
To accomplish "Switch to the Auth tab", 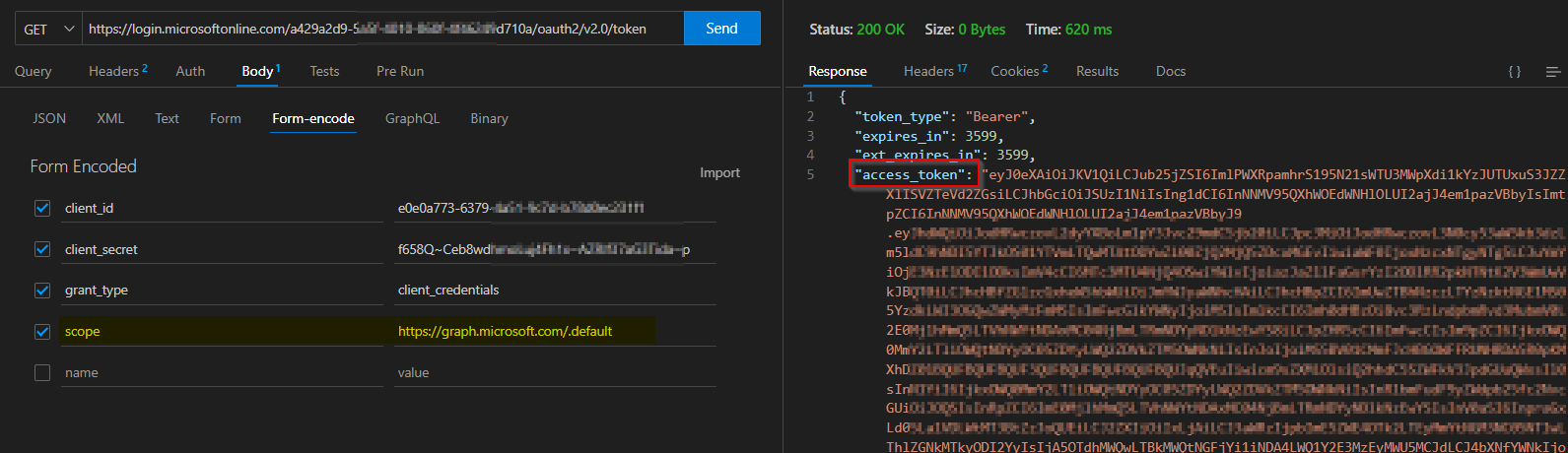I will (190, 71).
